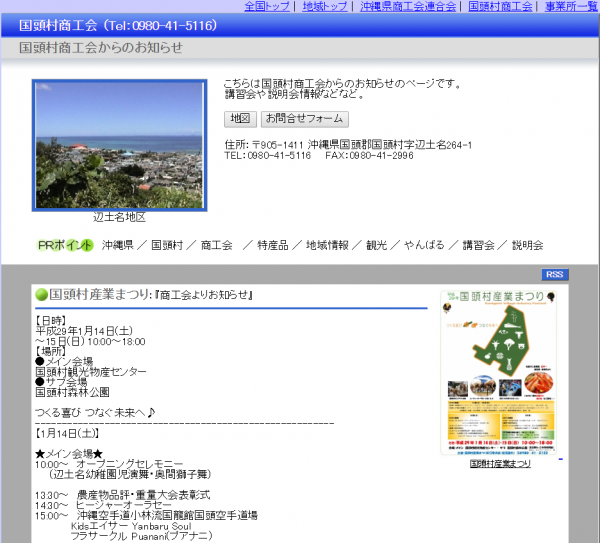Click the TEL:0980-41-5116 text
Image resolution: width=600 pixels, height=543 pixels.
[267, 155]
